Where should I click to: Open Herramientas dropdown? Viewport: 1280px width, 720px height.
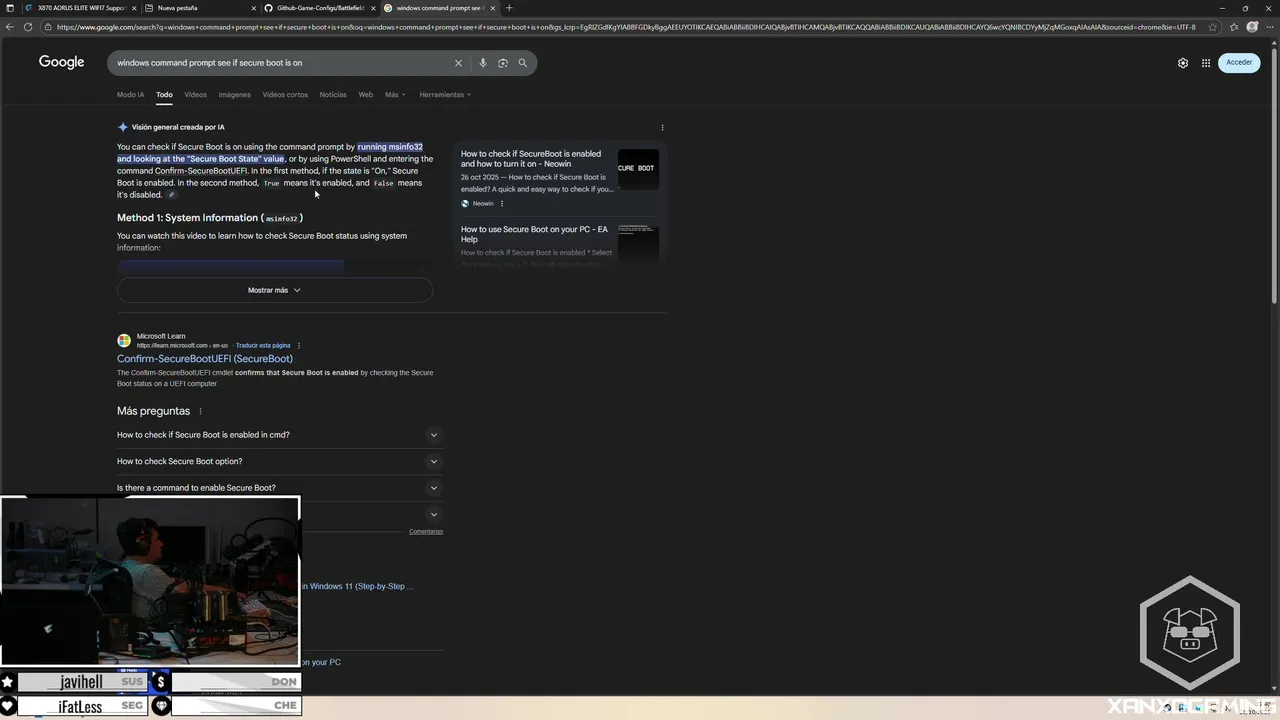coord(445,95)
